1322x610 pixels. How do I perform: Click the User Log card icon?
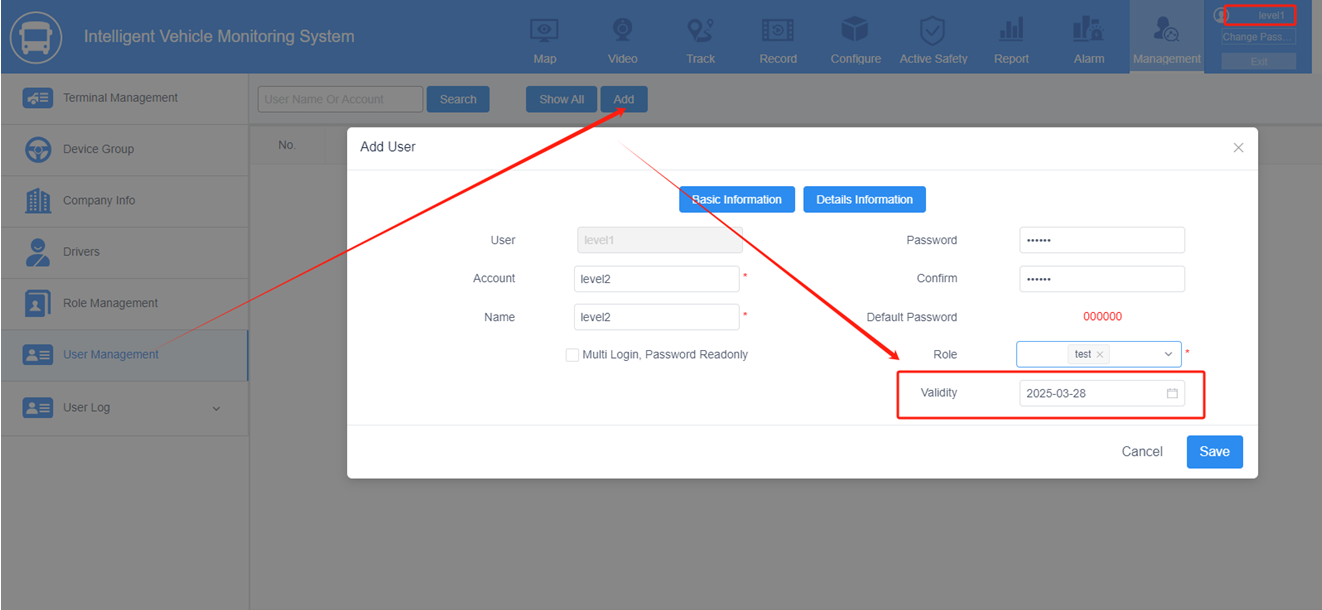pos(38,408)
